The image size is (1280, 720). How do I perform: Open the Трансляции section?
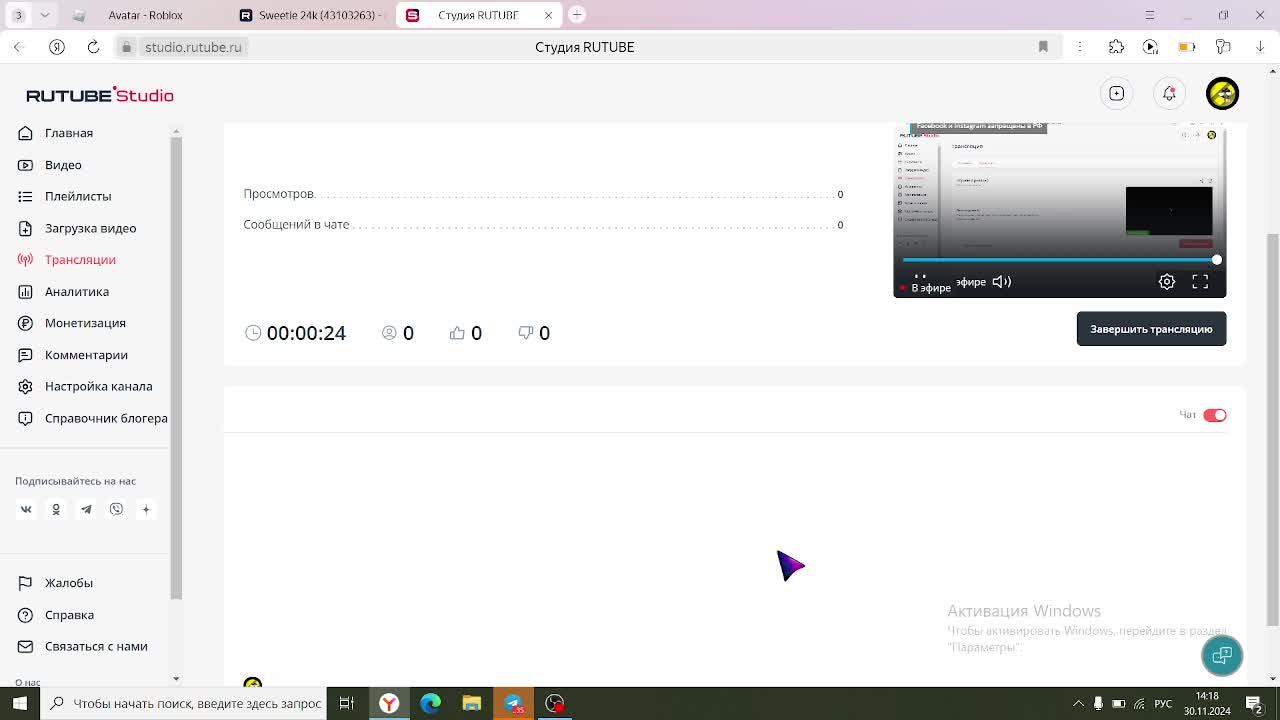[x=80, y=260]
